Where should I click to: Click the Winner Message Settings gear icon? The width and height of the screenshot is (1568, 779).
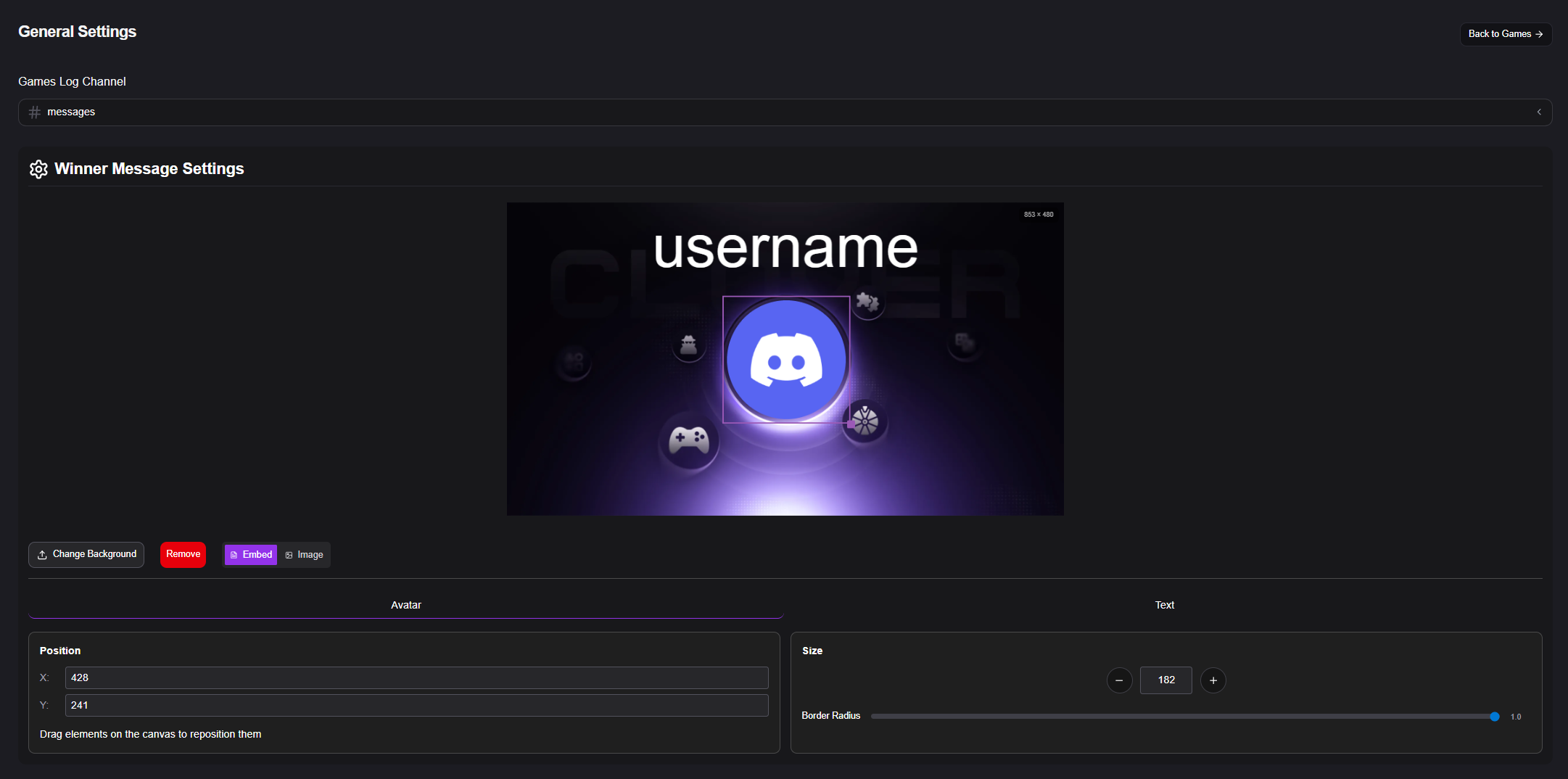[38, 169]
